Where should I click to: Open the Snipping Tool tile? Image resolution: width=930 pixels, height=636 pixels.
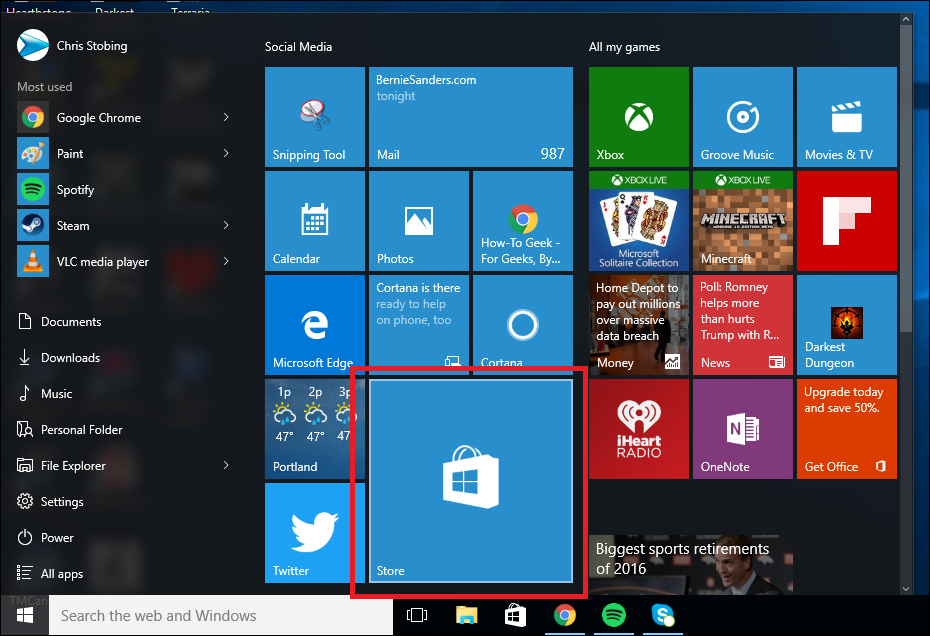pyautogui.click(x=315, y=117)
